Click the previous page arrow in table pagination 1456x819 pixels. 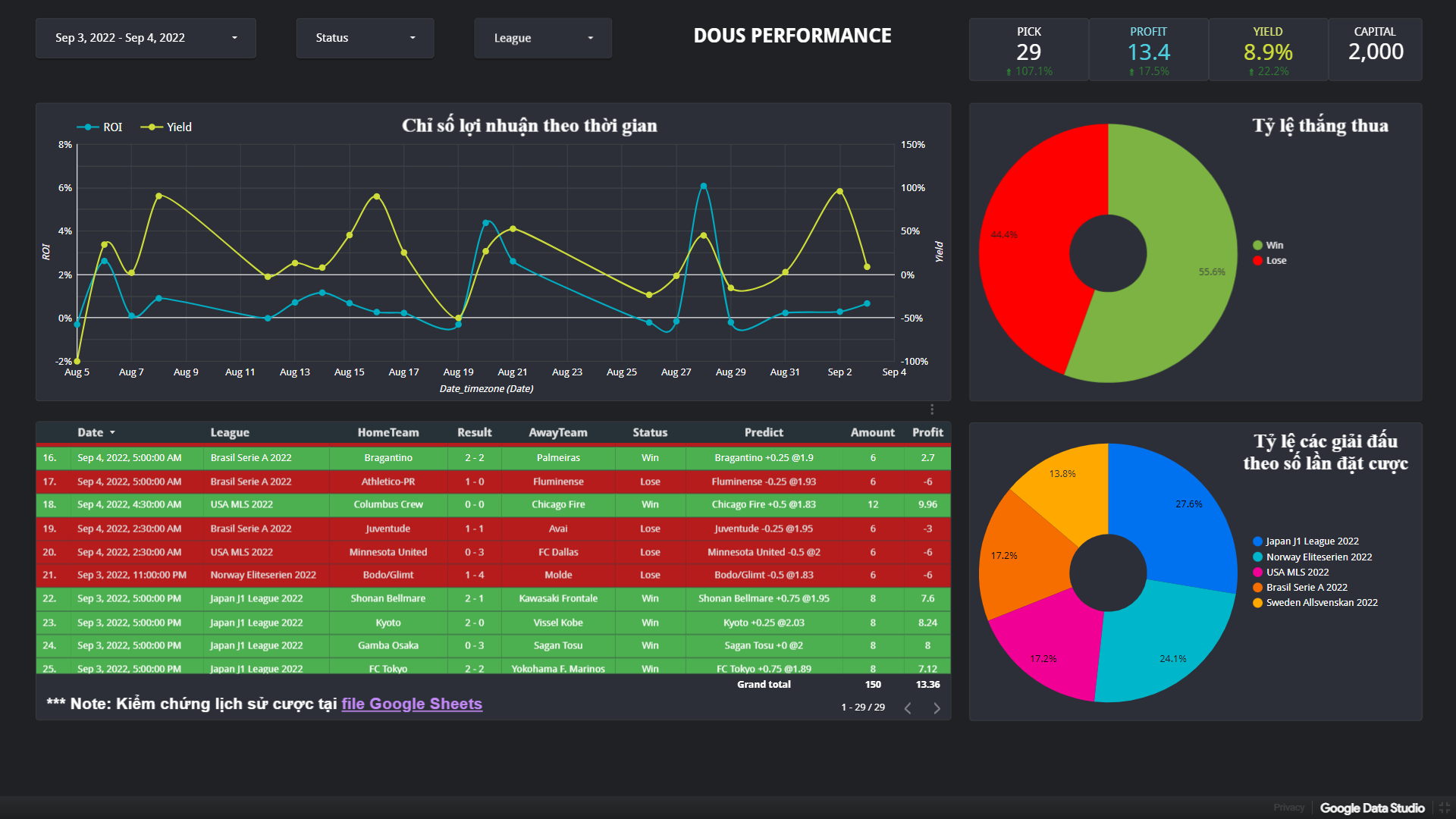pos(908,708)
